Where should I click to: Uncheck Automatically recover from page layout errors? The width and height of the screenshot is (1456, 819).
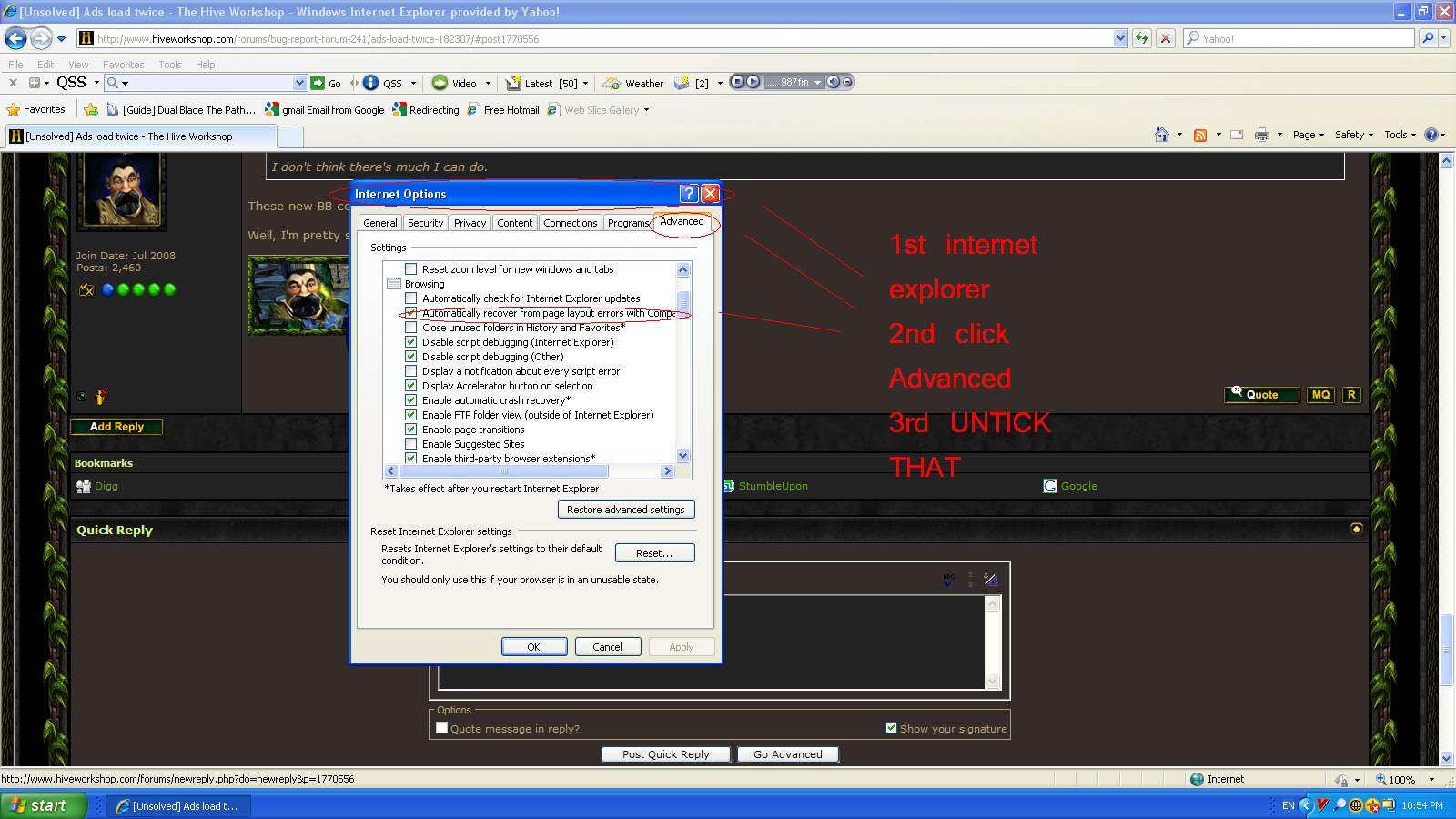411,313
